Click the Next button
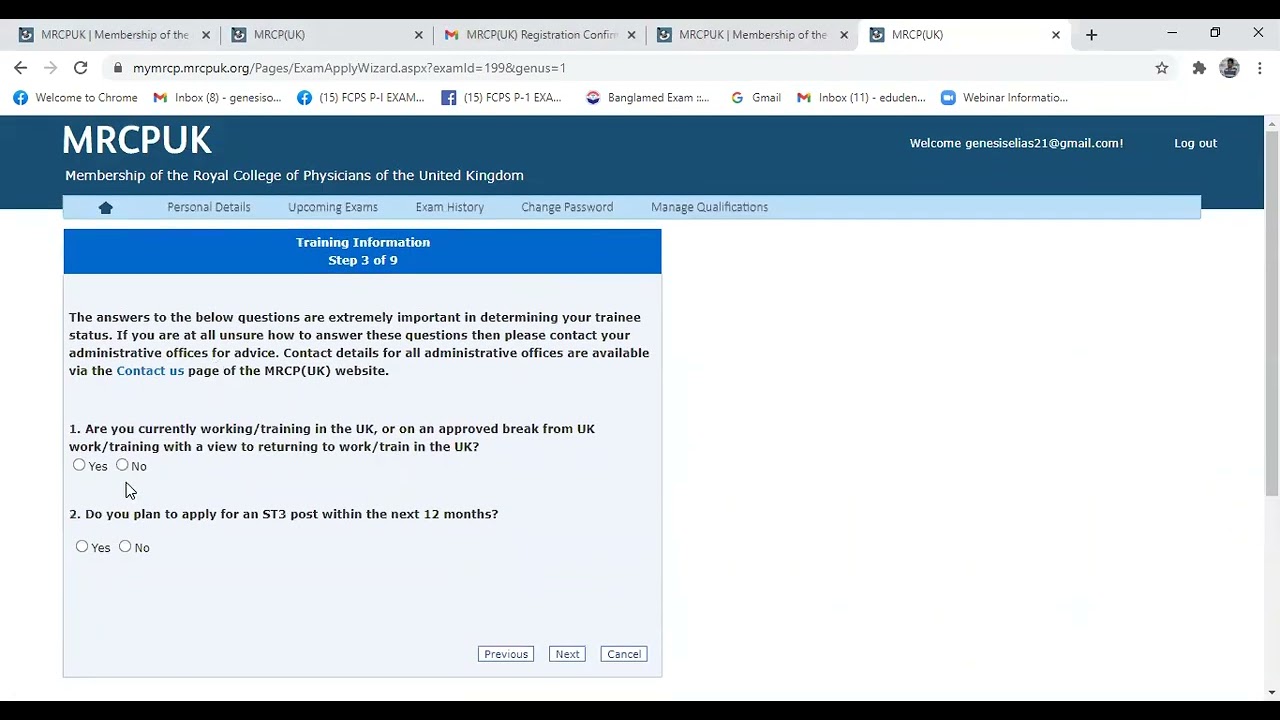Viewport: 1280px width, 720px height. tap(567, 654)
